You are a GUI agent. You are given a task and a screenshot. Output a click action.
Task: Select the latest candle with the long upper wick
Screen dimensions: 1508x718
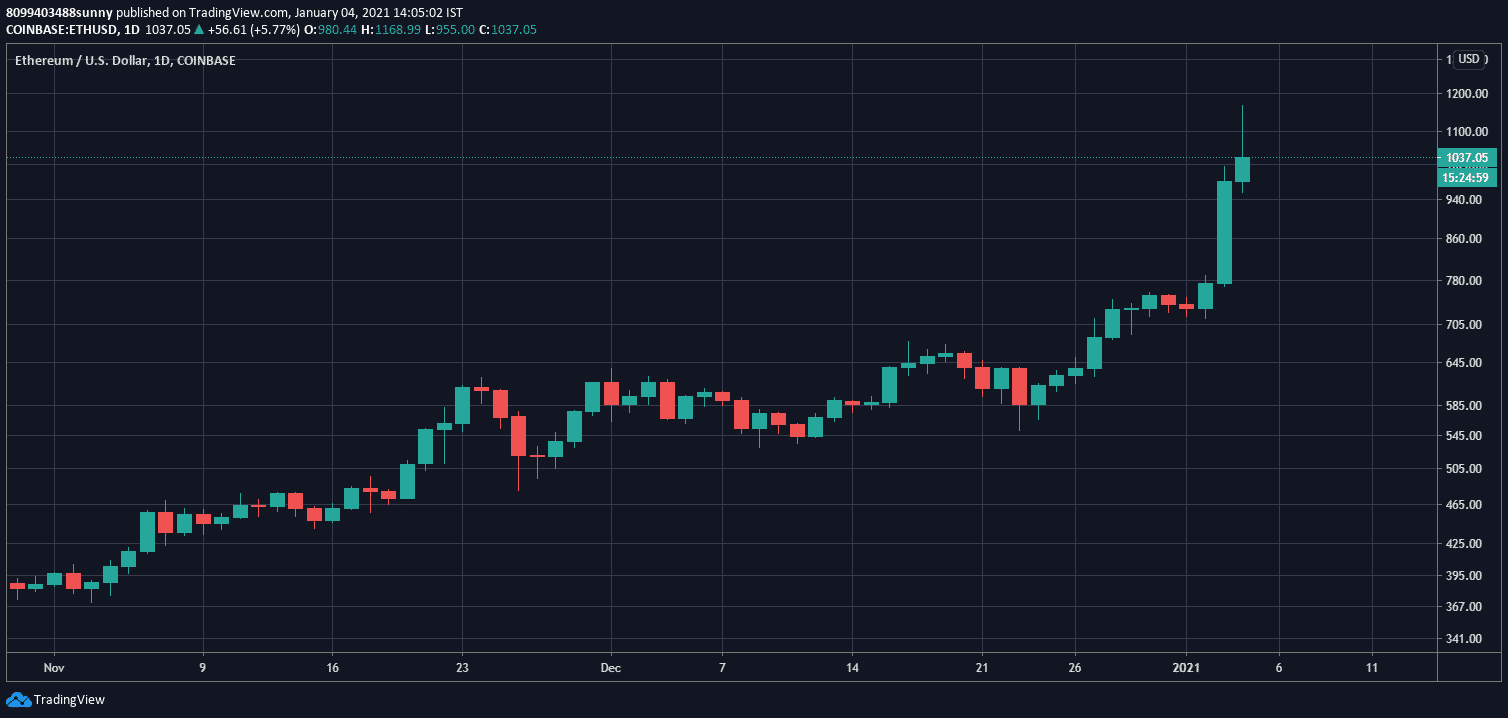tap(1242, 169)
